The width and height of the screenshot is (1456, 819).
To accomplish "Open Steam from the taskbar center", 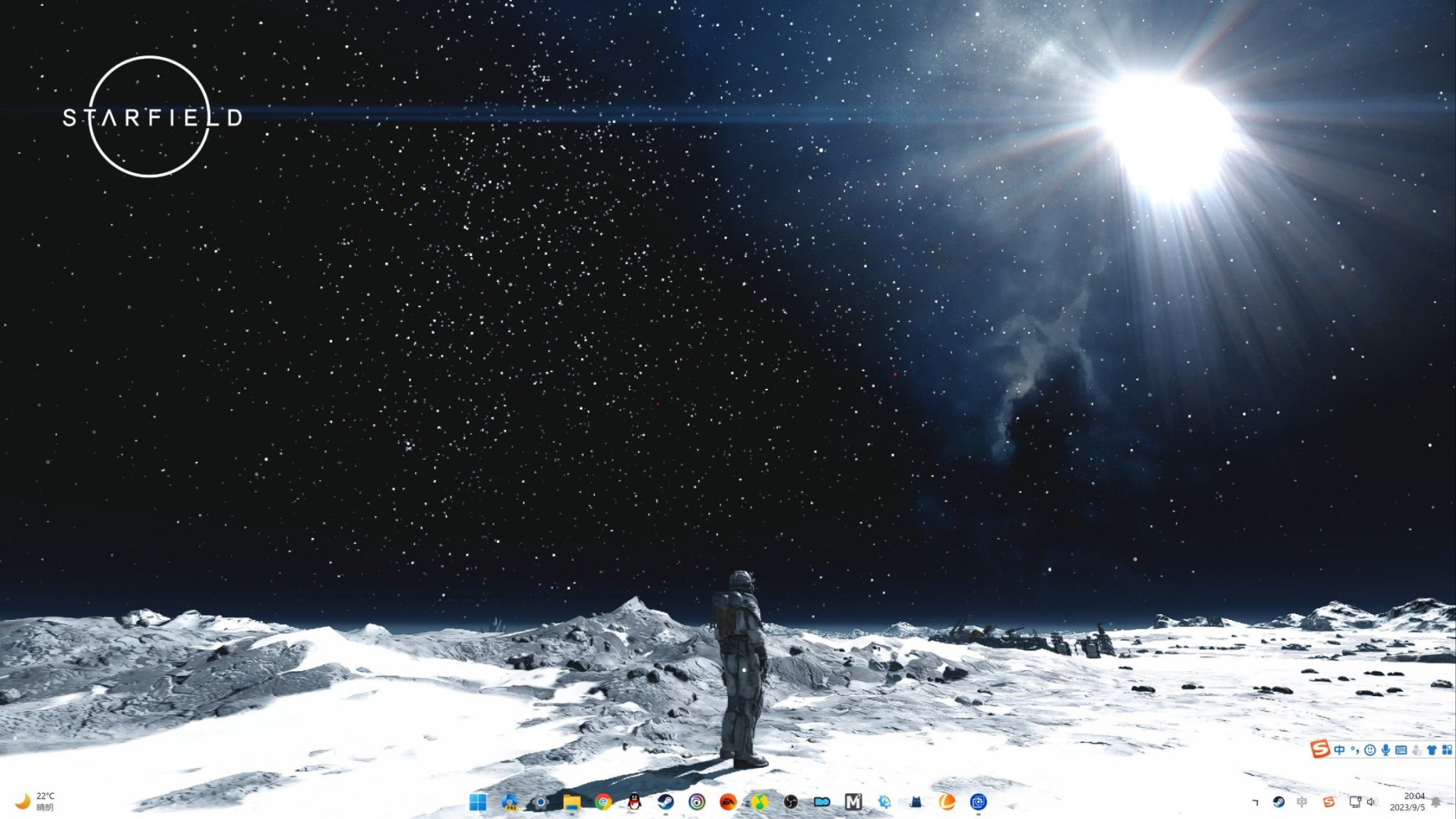I will tap(665, 803).
